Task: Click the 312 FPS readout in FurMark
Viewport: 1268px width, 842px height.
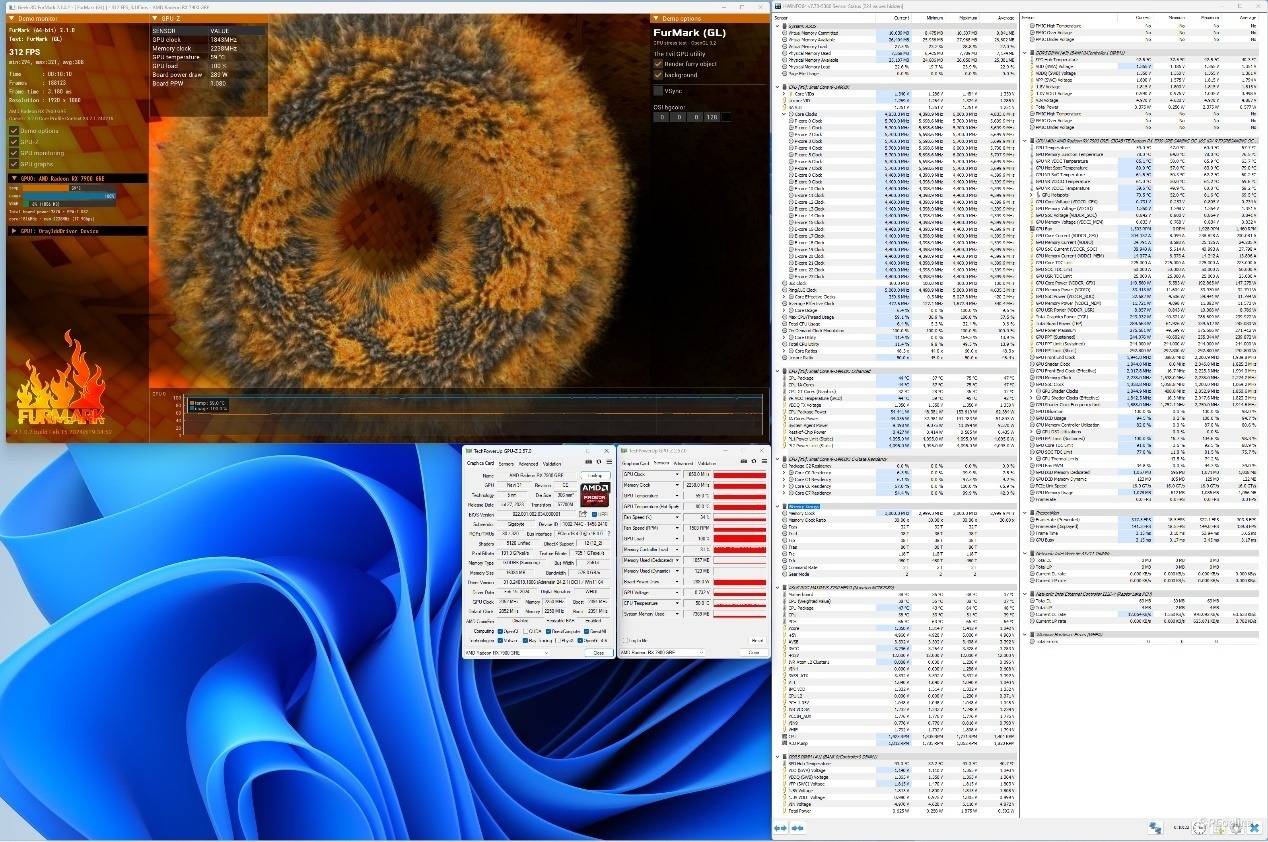Action: click(25, 52)
